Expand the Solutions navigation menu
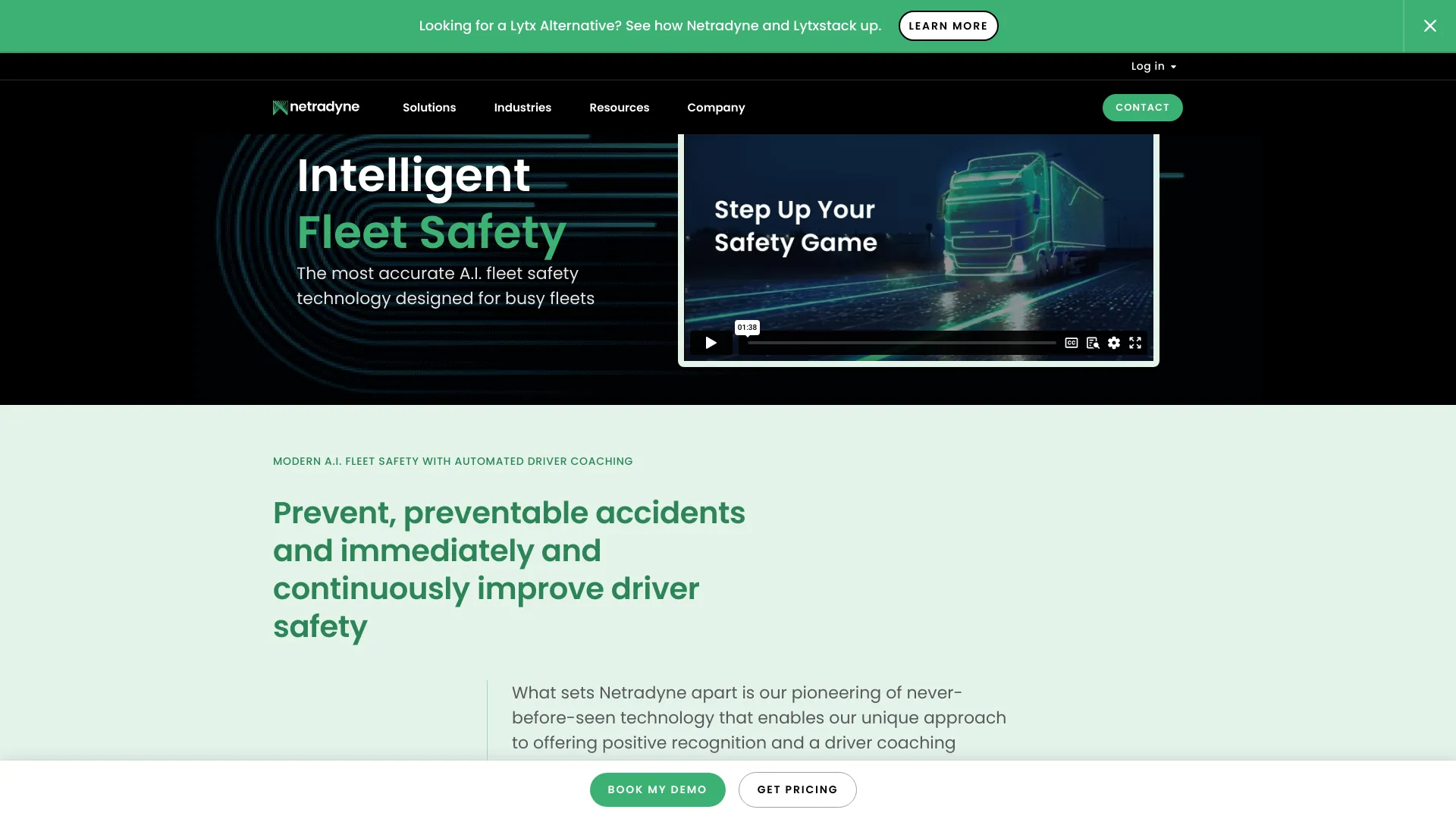Viewport: 1456px width, 819px height. click(x=429, y=107)
